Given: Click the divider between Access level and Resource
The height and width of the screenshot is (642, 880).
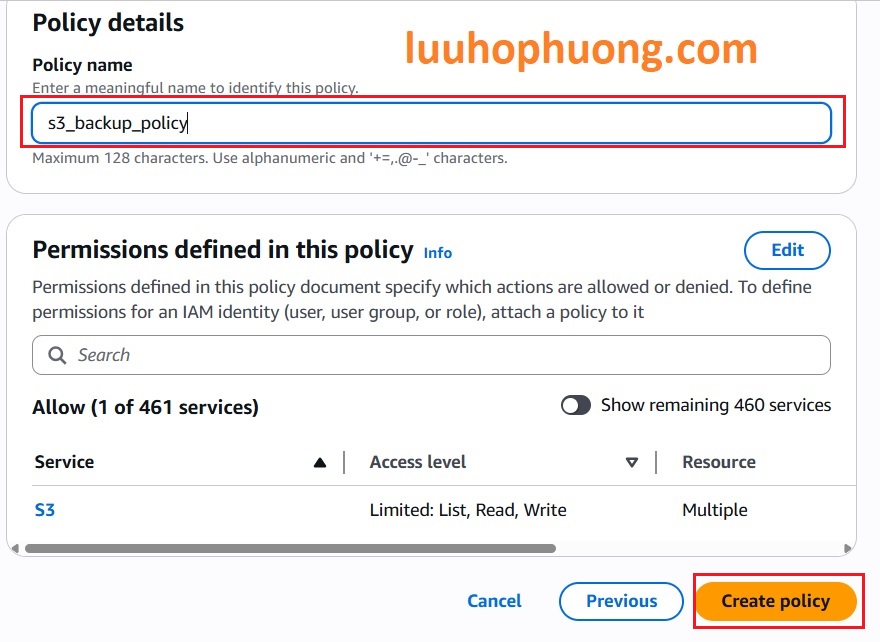Looking at the screenshot, I should tap(656, 462).
